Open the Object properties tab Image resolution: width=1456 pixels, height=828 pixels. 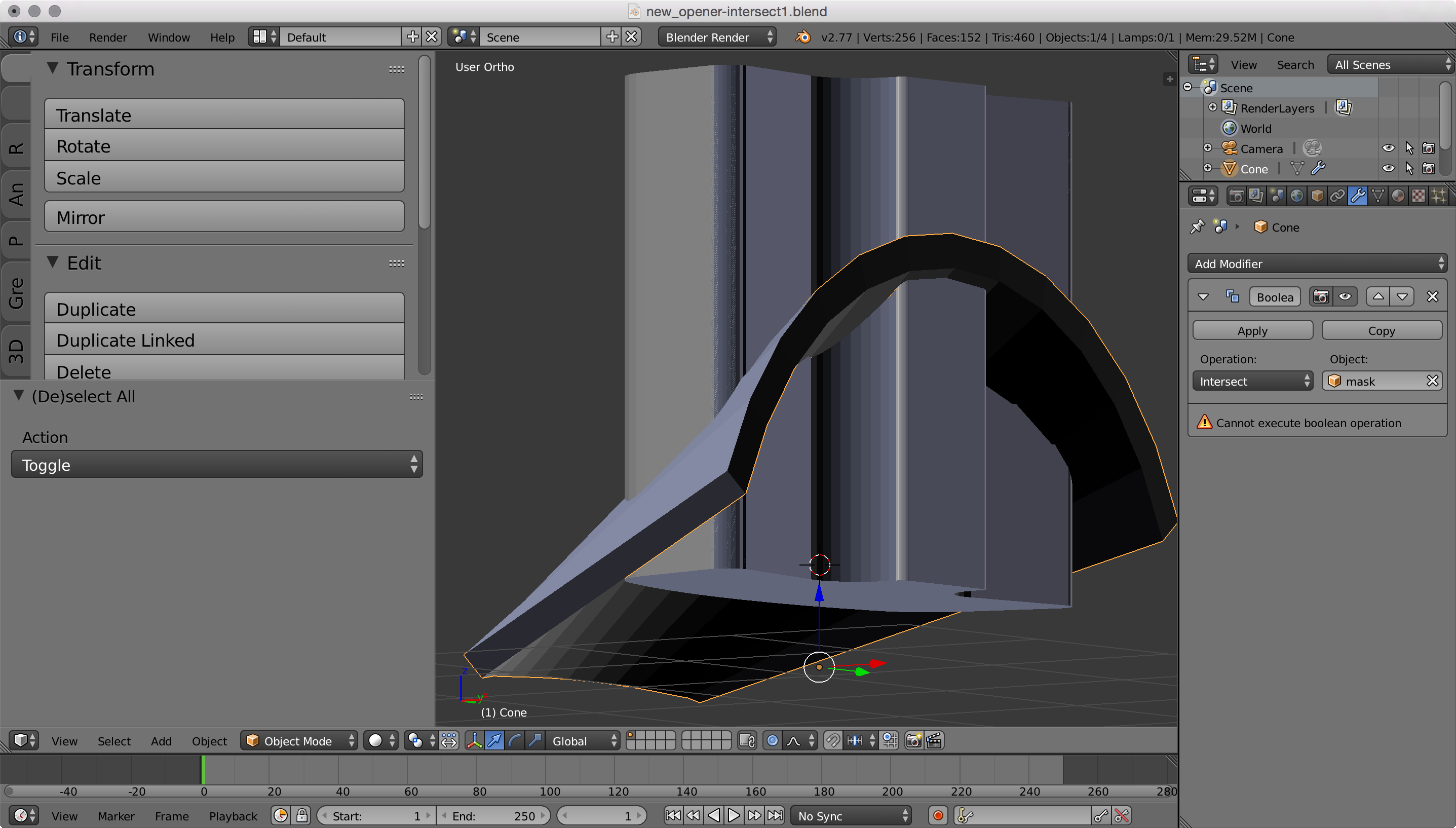[x=1317, y=196]
